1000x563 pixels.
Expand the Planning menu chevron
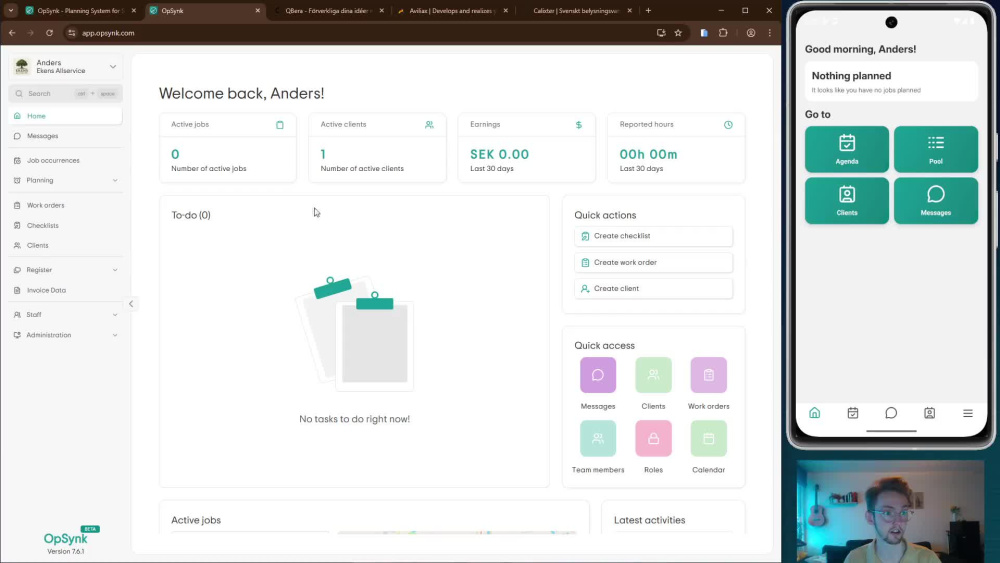(115, 180)
